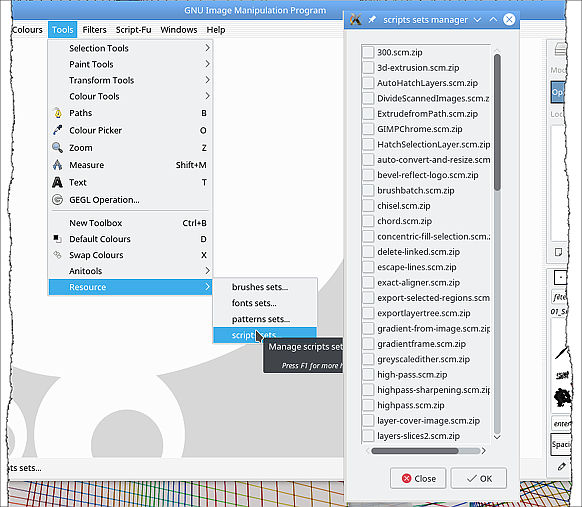
Task: Pick the Measure compass tool icon
Action: tap(58, 165)
